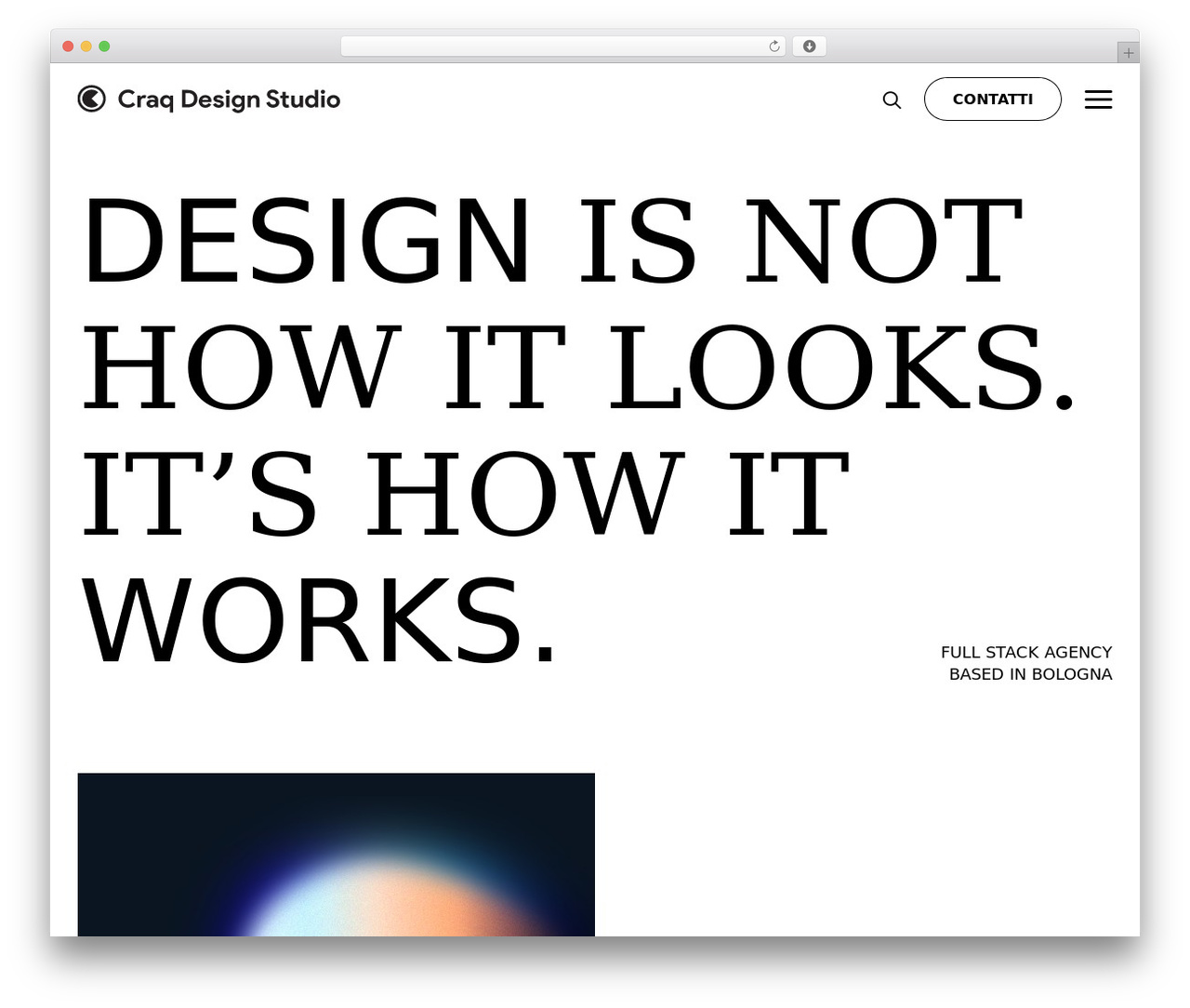
Task: Go to Craq Design Studio home link
Action: click(209, 99)
